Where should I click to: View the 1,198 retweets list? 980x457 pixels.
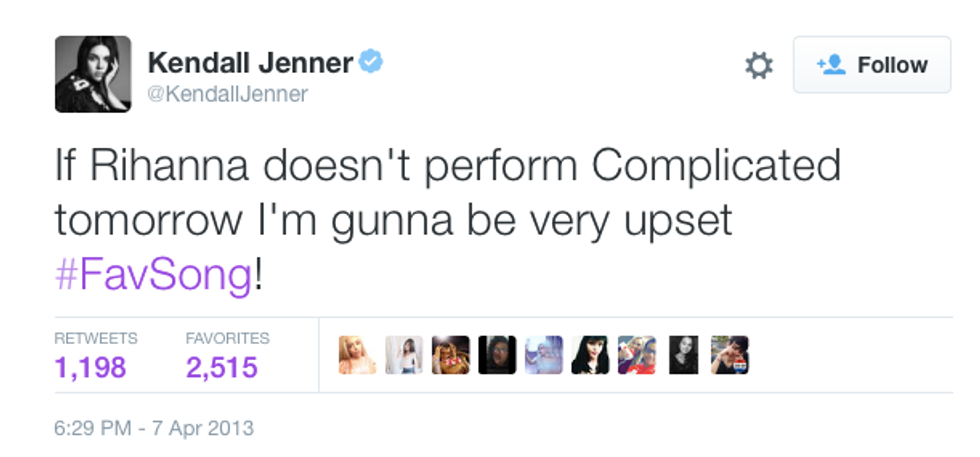tap(91, 367)
